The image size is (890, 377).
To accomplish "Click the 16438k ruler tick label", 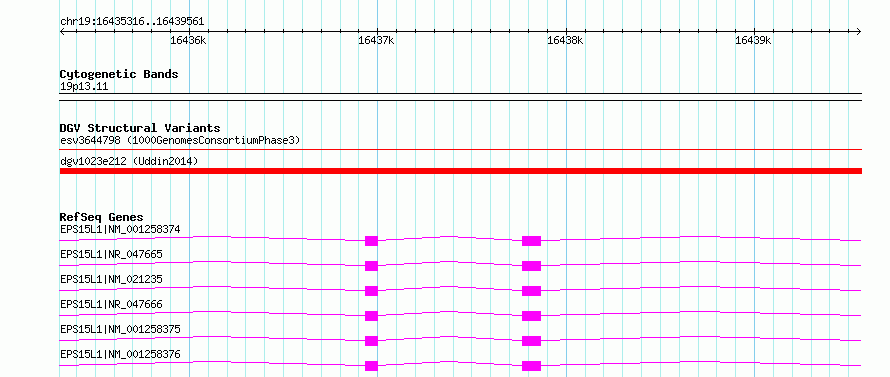I will pyautogui.click(x=565, y=40).
